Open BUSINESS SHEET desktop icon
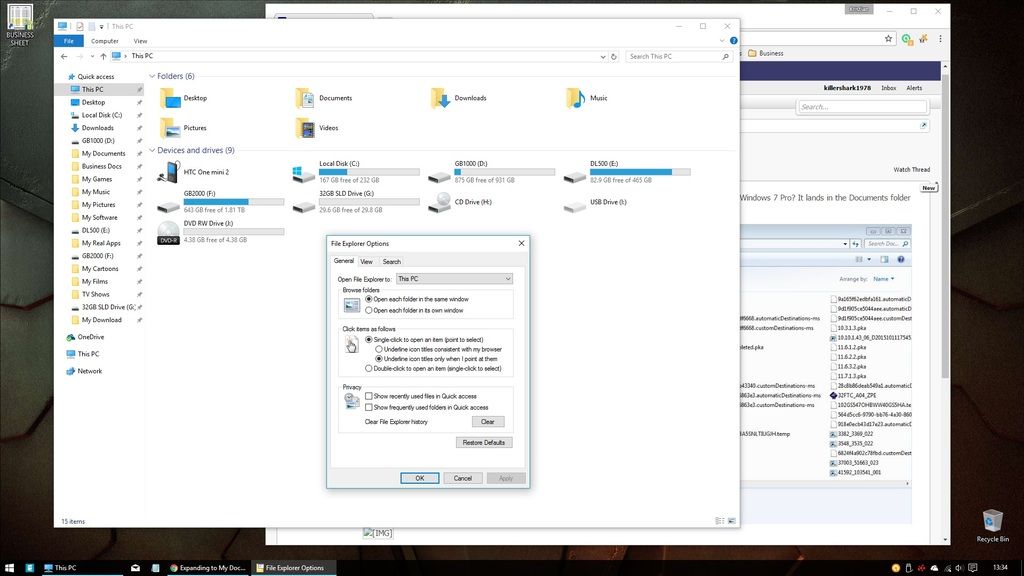 (x=20, y=25)
